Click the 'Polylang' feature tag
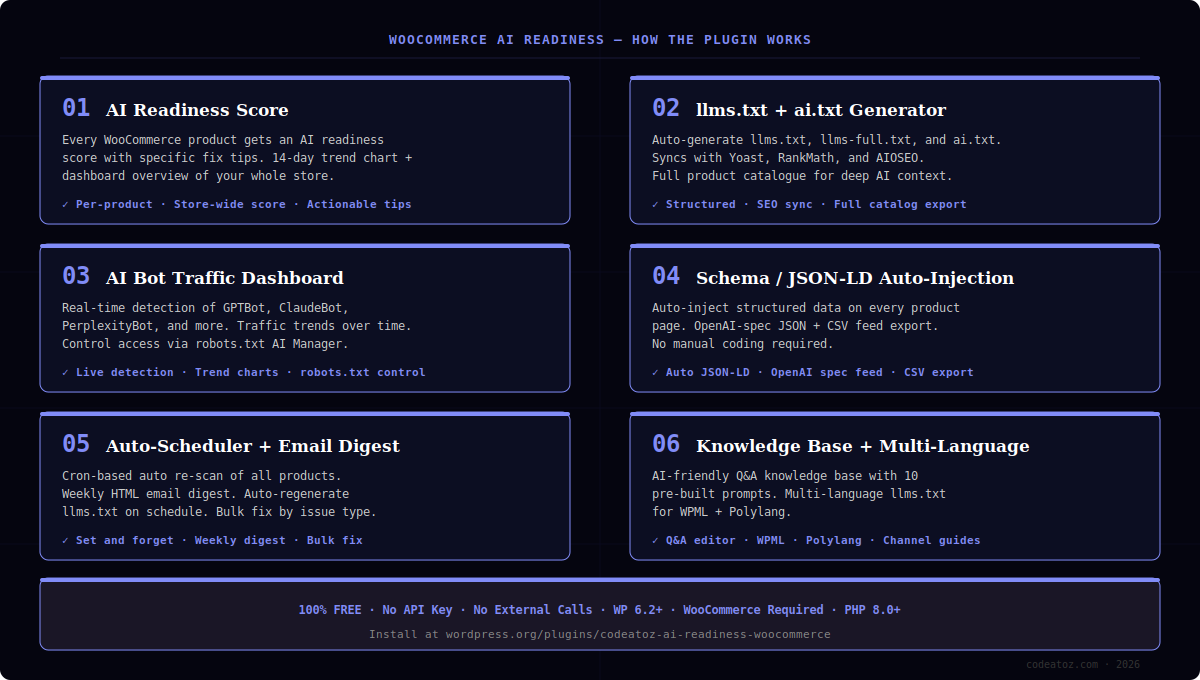The image size is (1200, 680). [x=834, y=540]
